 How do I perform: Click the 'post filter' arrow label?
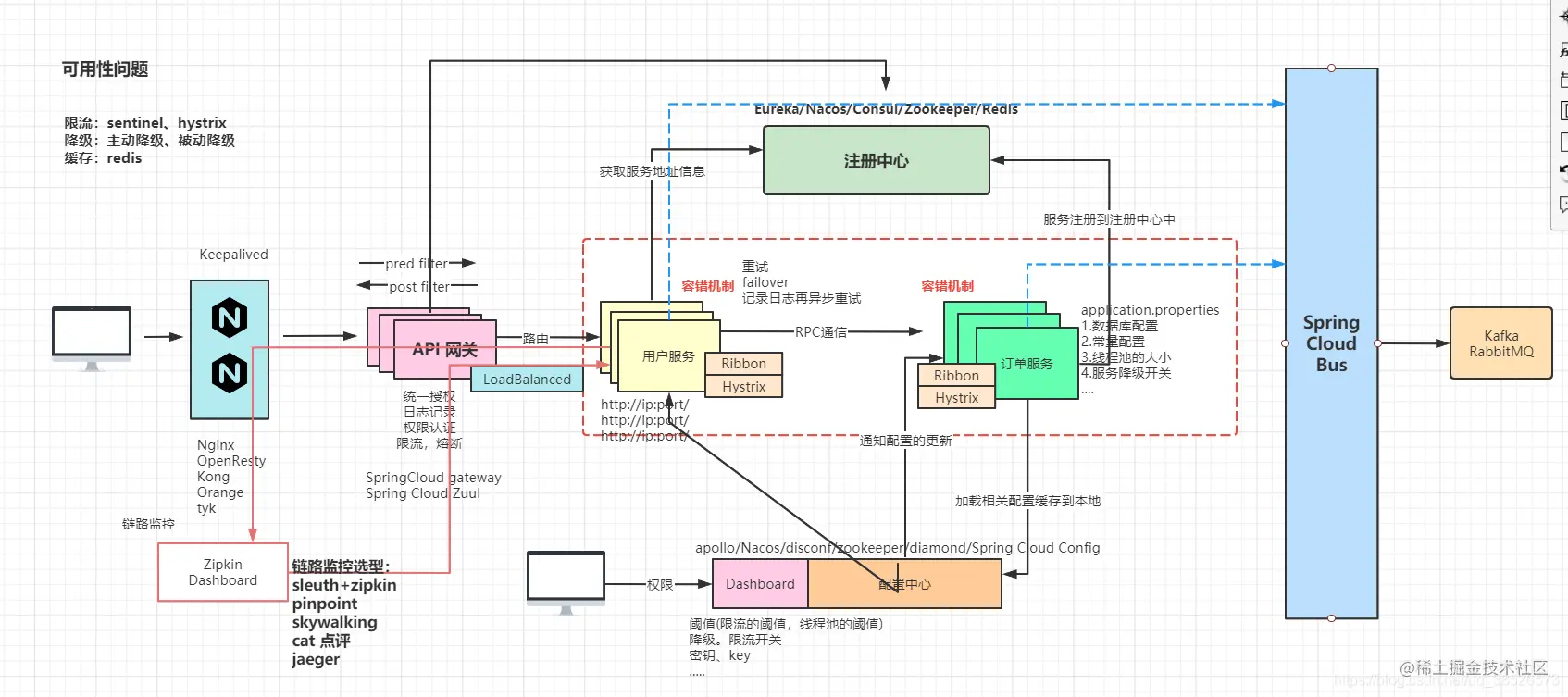[418, 287]
